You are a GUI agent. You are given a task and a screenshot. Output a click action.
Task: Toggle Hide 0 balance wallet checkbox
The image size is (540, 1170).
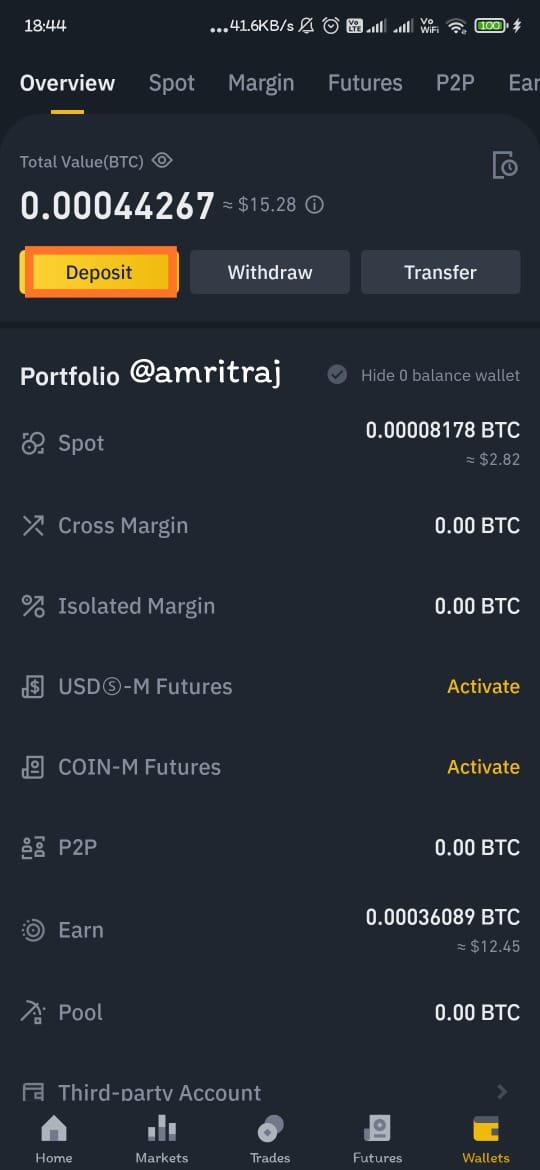pos(337,375)
